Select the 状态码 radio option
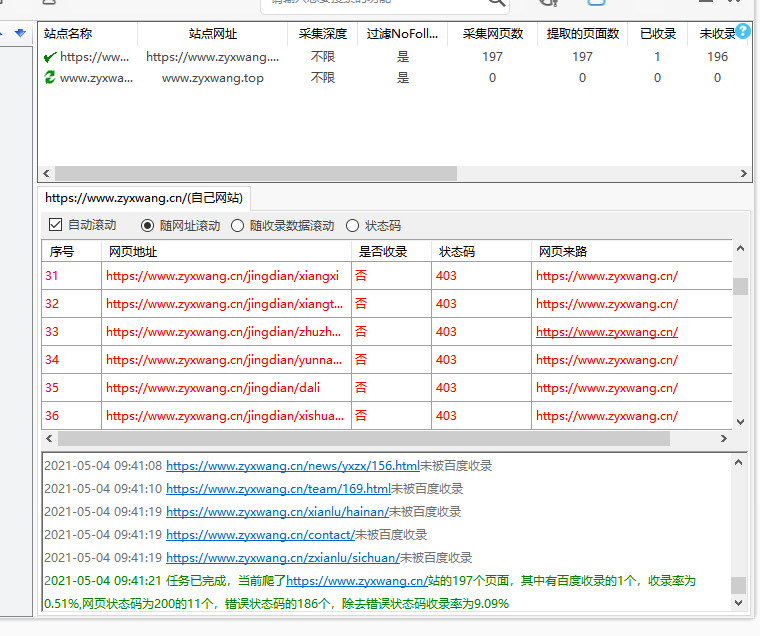Viewport: 760px width, 636px height. 353,226
